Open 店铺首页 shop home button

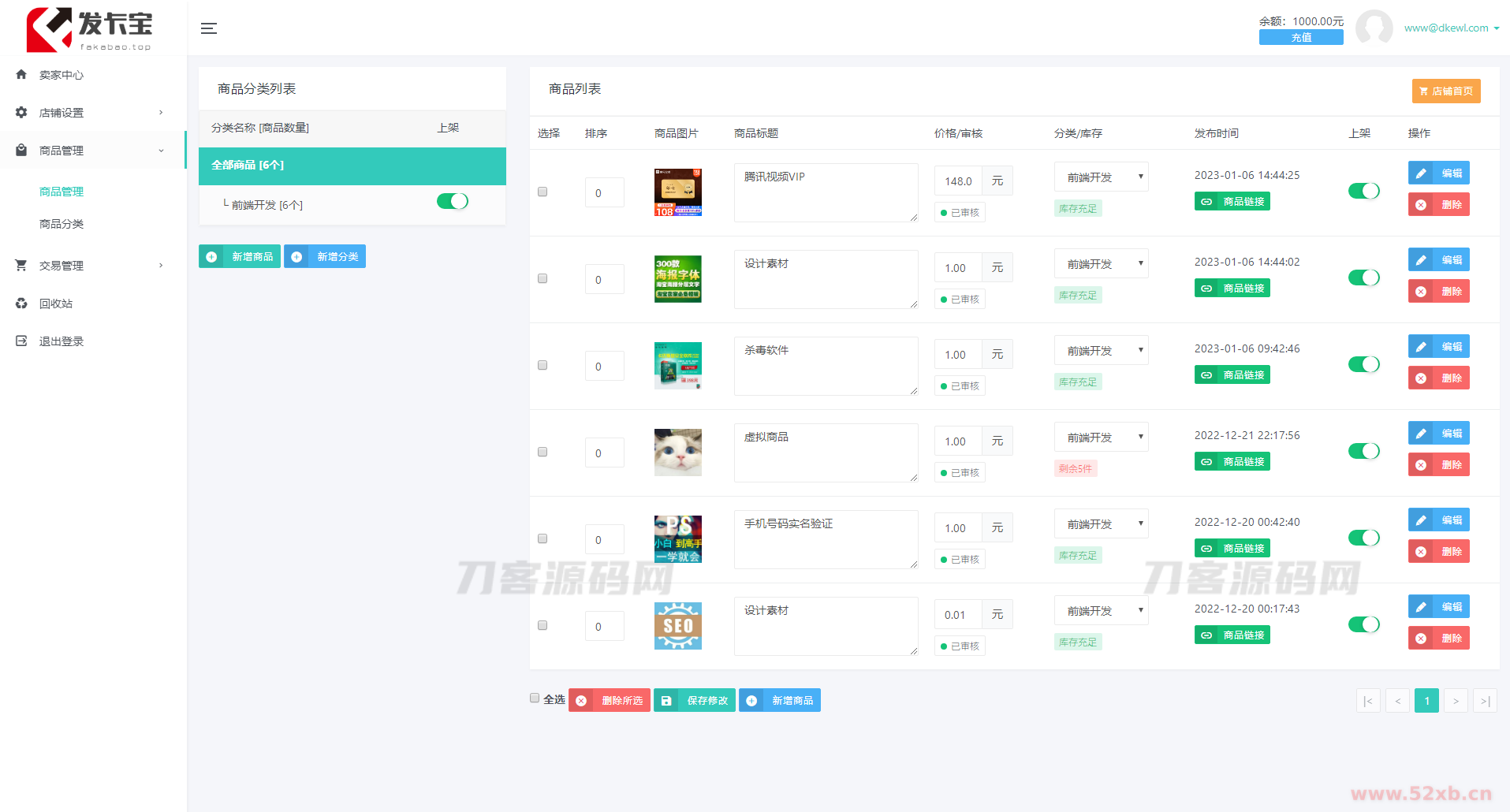pyautogui.click(x=1445, y=91)
